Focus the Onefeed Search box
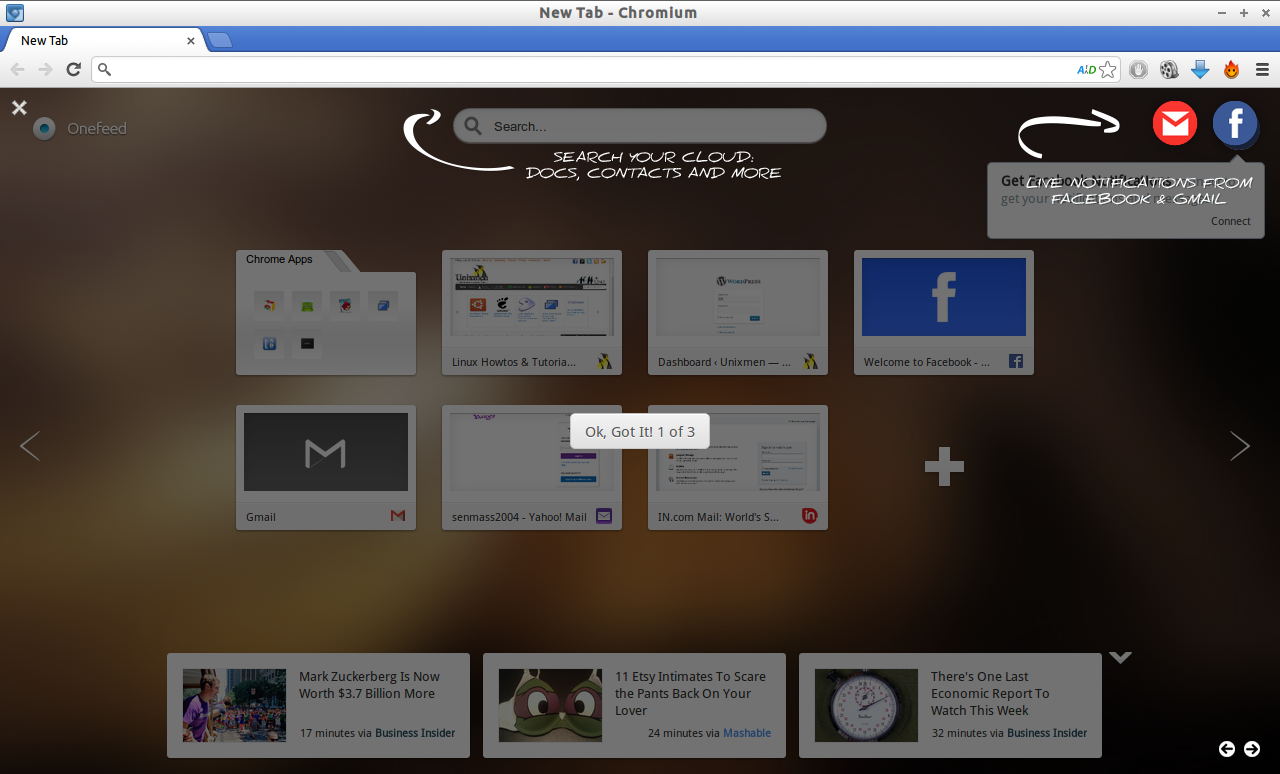Image resolution: width=1280 pixels, height=774 pixels. coord(640,126)
